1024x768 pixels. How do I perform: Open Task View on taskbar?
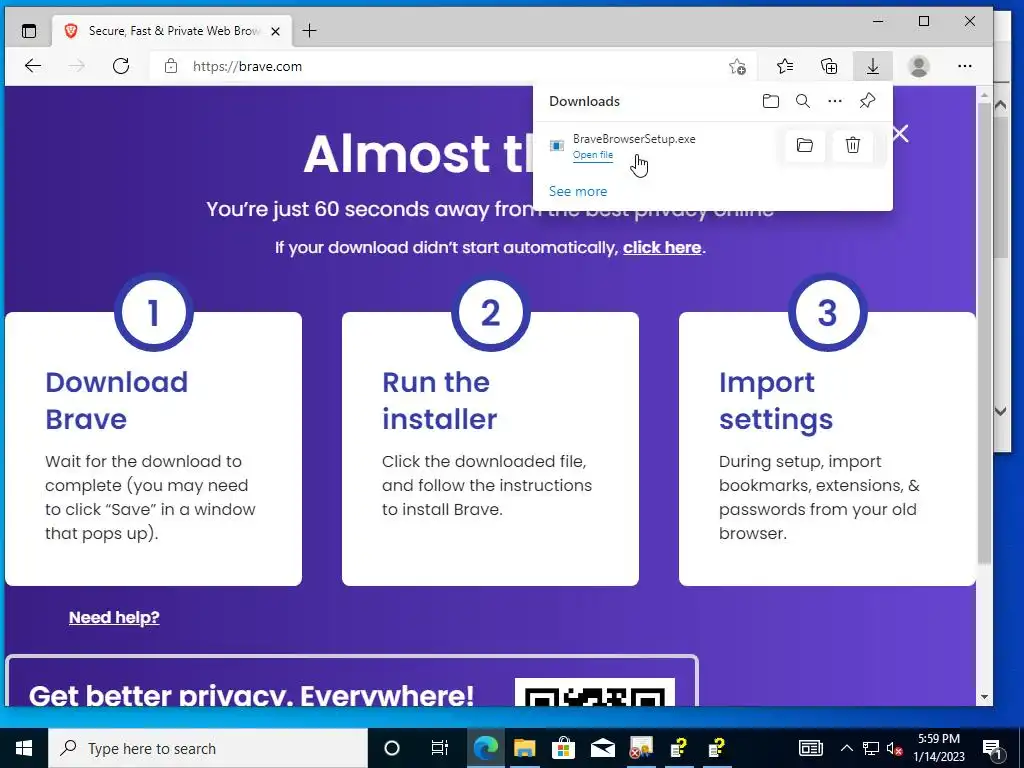440,748
